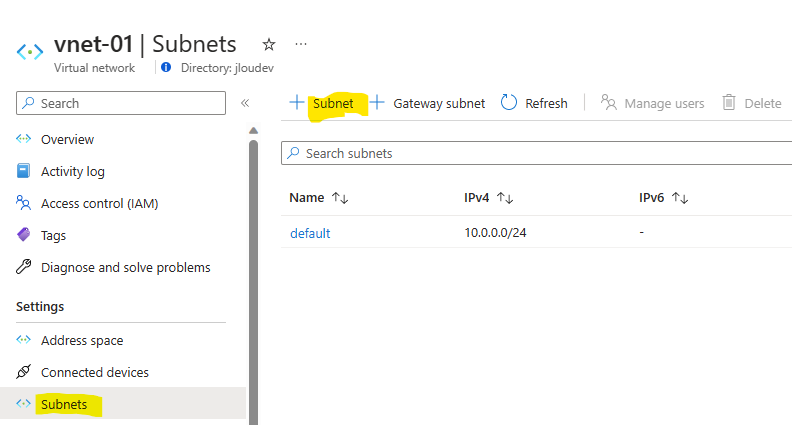This screenshot has height=425, width=792.
Task: Click the sidebar search magnifier icon
Action: [29, 103]
